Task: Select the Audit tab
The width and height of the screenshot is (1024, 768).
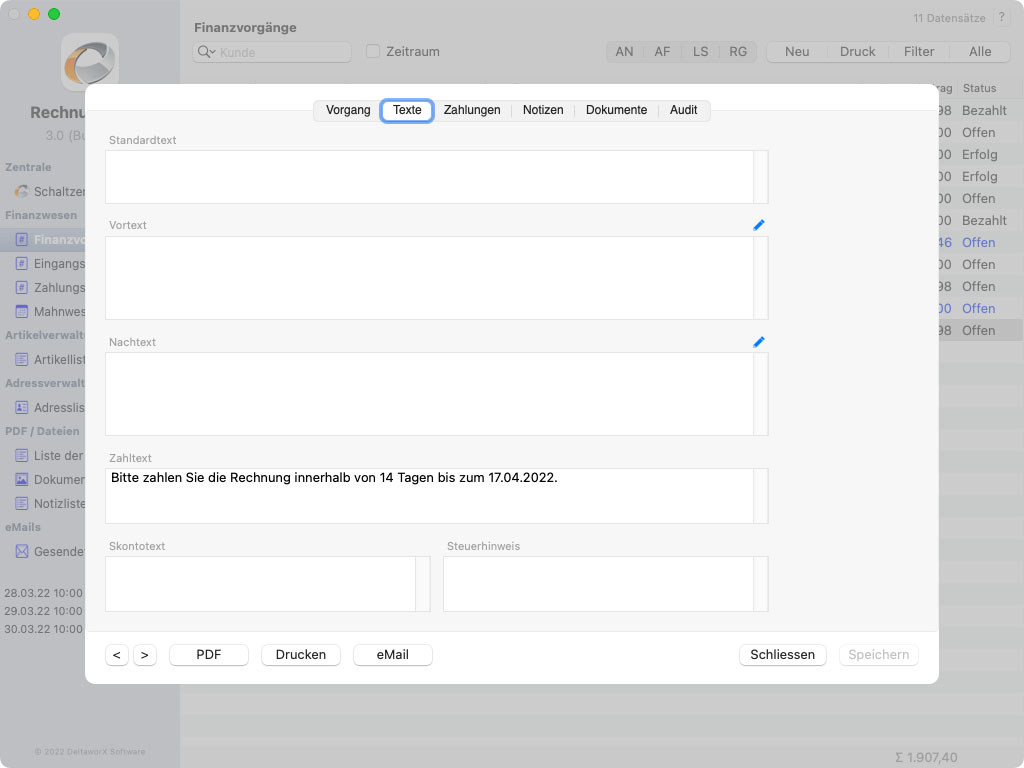Action: click(684, 110)
